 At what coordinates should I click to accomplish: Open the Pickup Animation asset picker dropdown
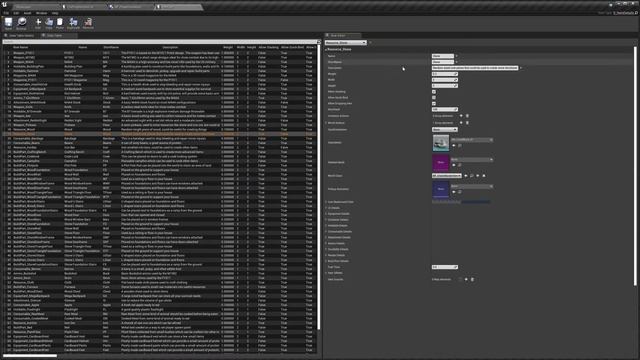[472, 186]
